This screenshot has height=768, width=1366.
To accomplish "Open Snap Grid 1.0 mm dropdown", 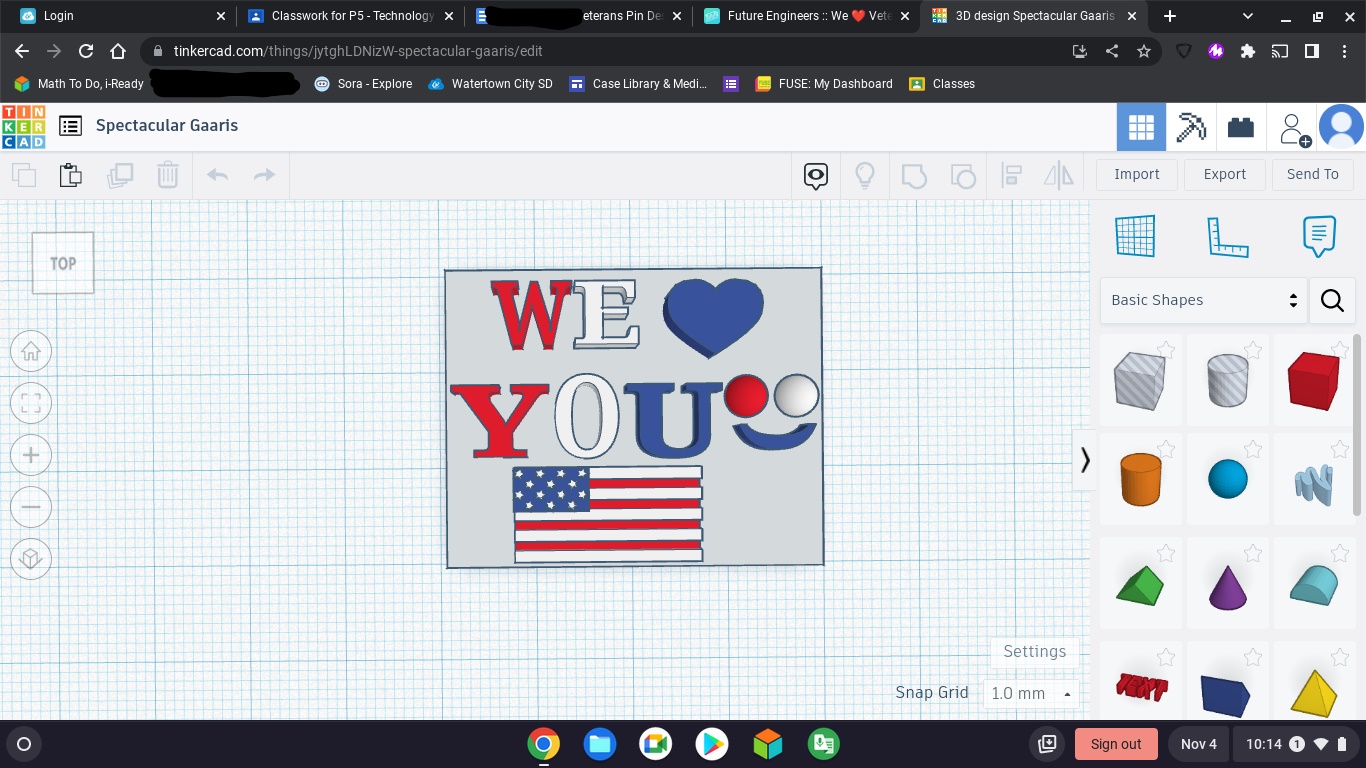I will [x=1031, y=693].
